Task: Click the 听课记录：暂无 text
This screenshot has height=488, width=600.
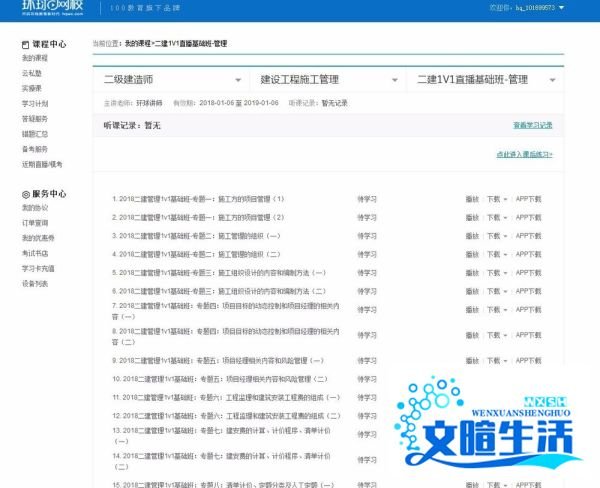Action: click(132, 126)
